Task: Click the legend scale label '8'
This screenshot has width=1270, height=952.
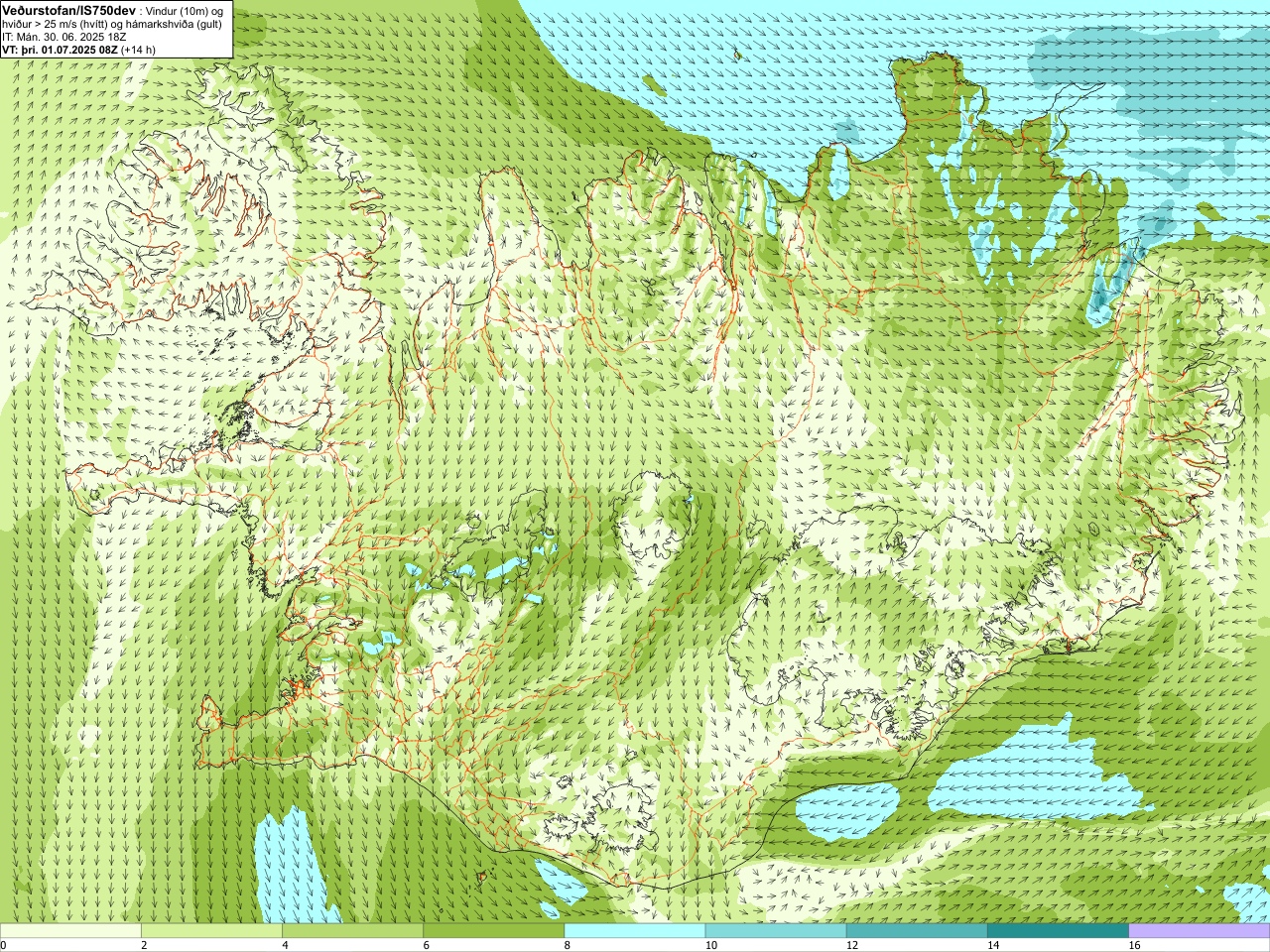Action: pyautogui.click(x=567, y=945)
